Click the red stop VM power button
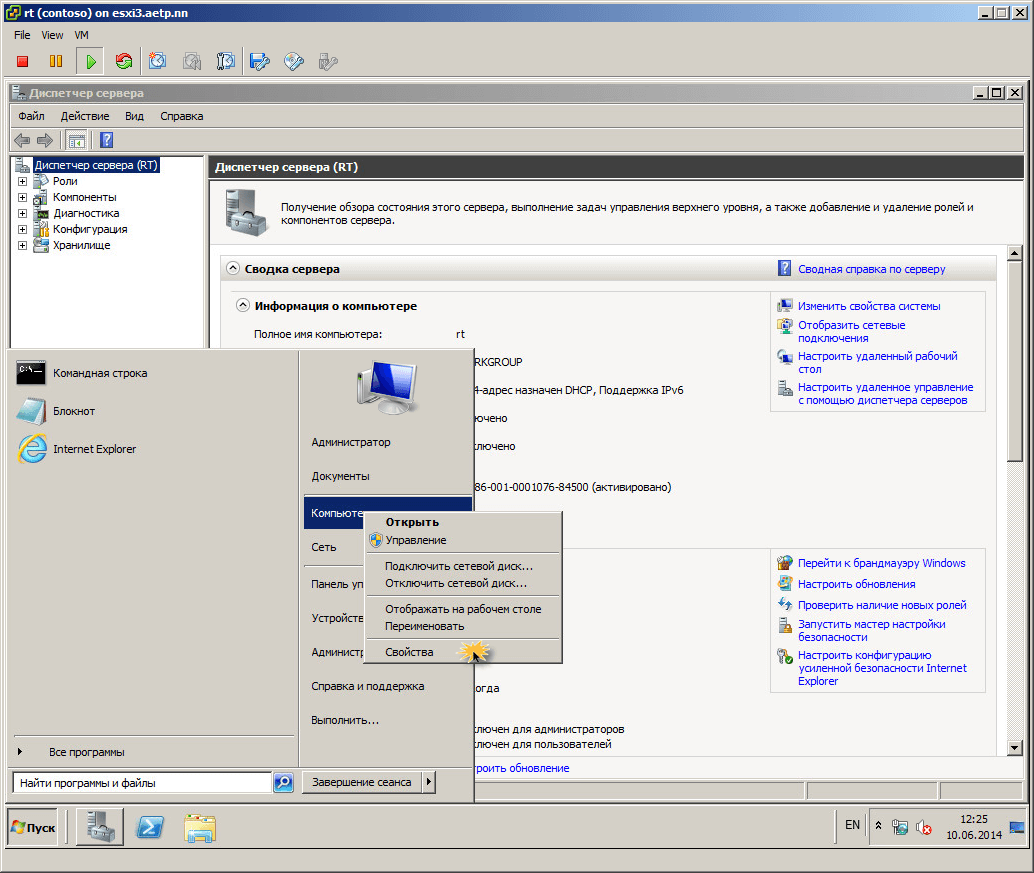 (x=22, y=61)
